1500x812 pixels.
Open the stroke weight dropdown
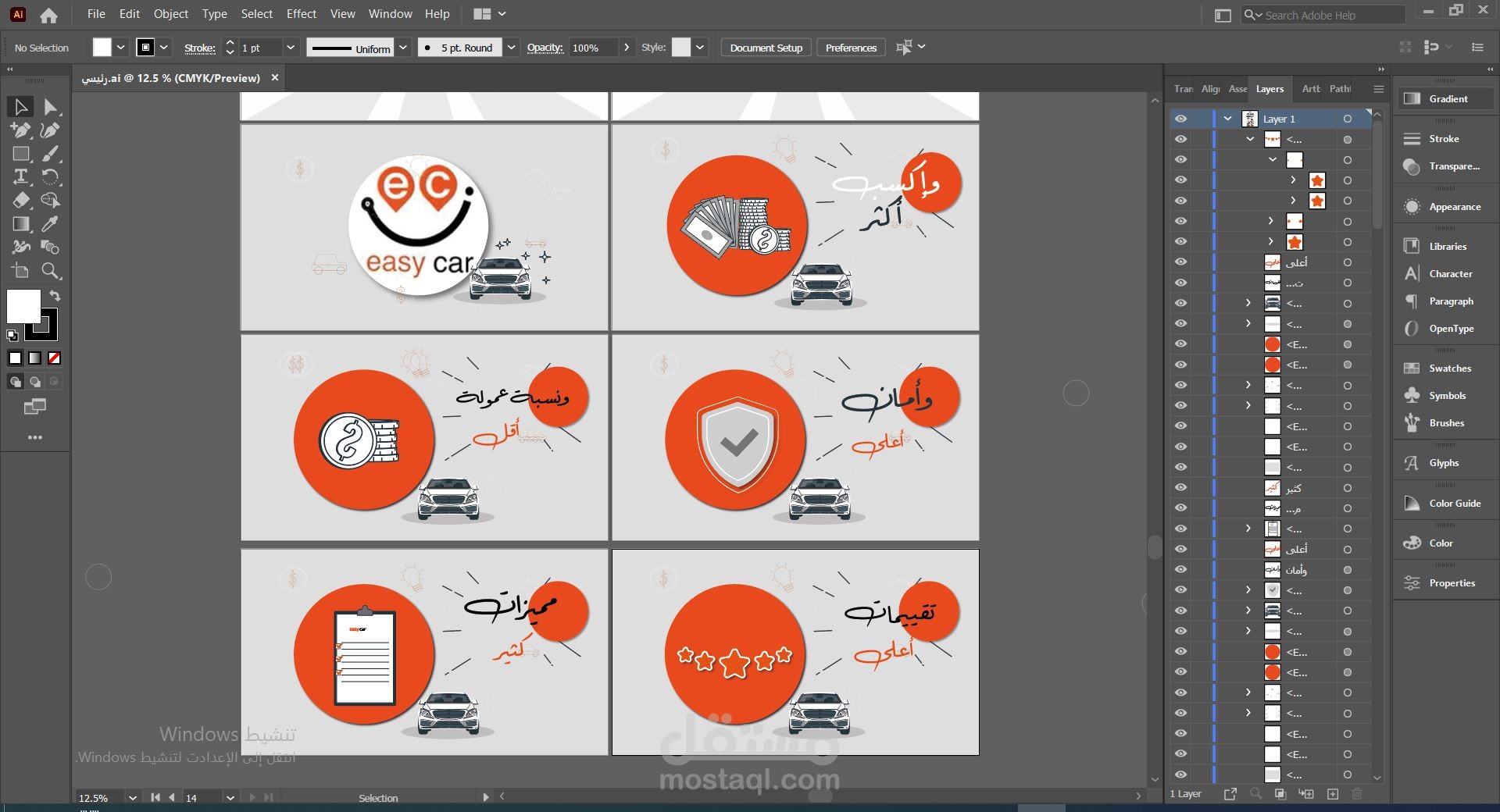tap(291, 48)
